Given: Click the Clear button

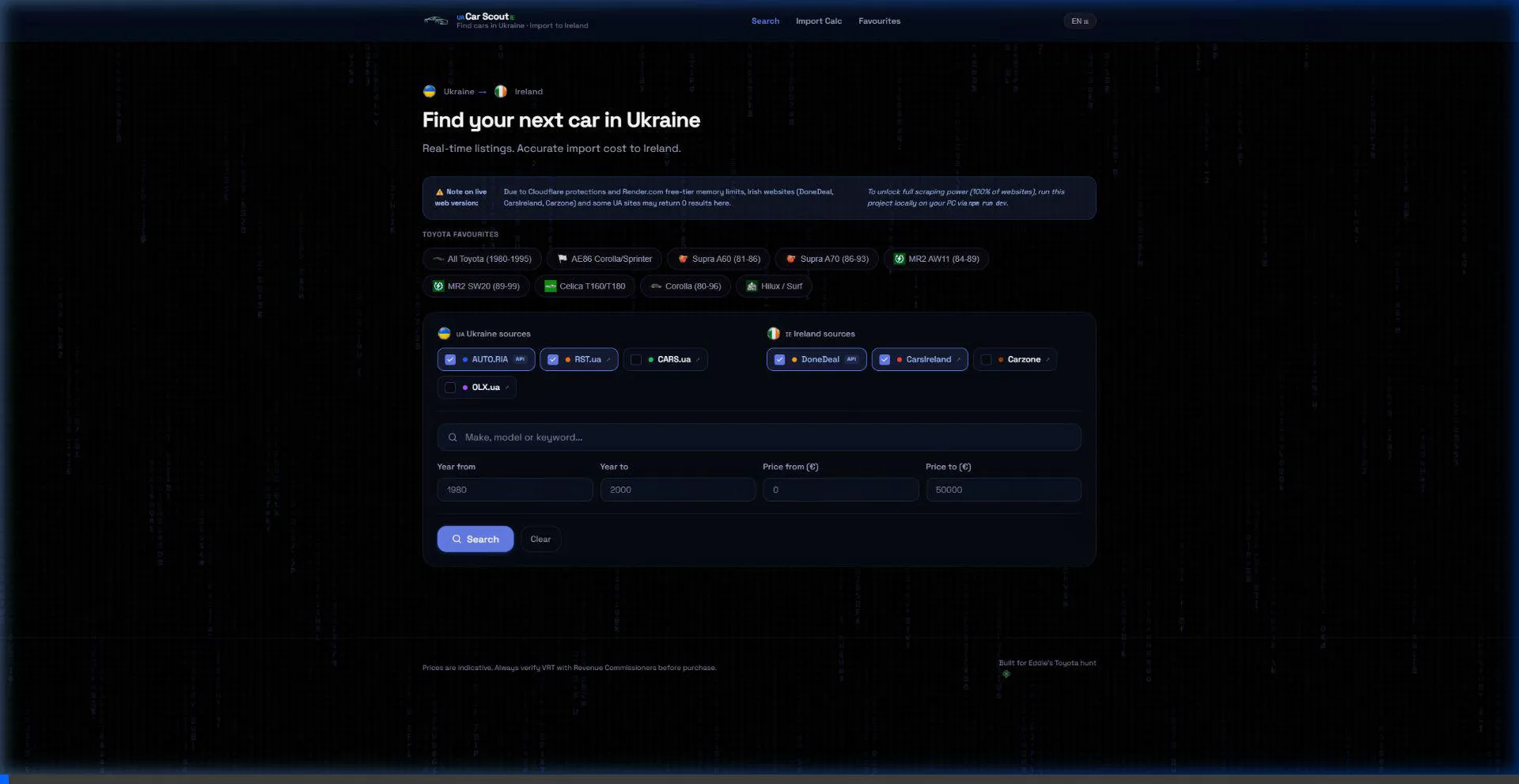Looking at the screenshot, I should tap(540, 539).
